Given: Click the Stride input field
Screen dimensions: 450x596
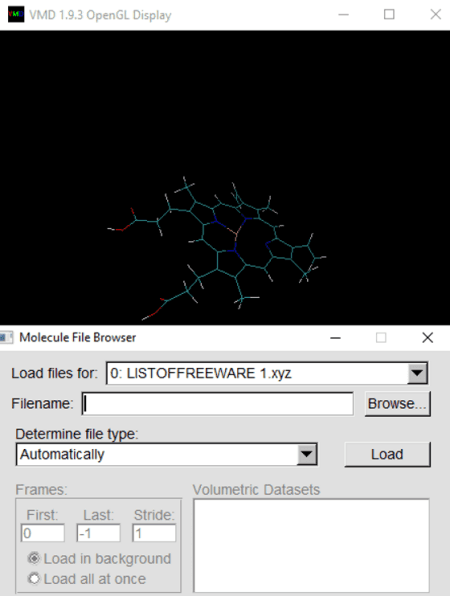Looking at the screenshot, I should [x=154, y=533].
